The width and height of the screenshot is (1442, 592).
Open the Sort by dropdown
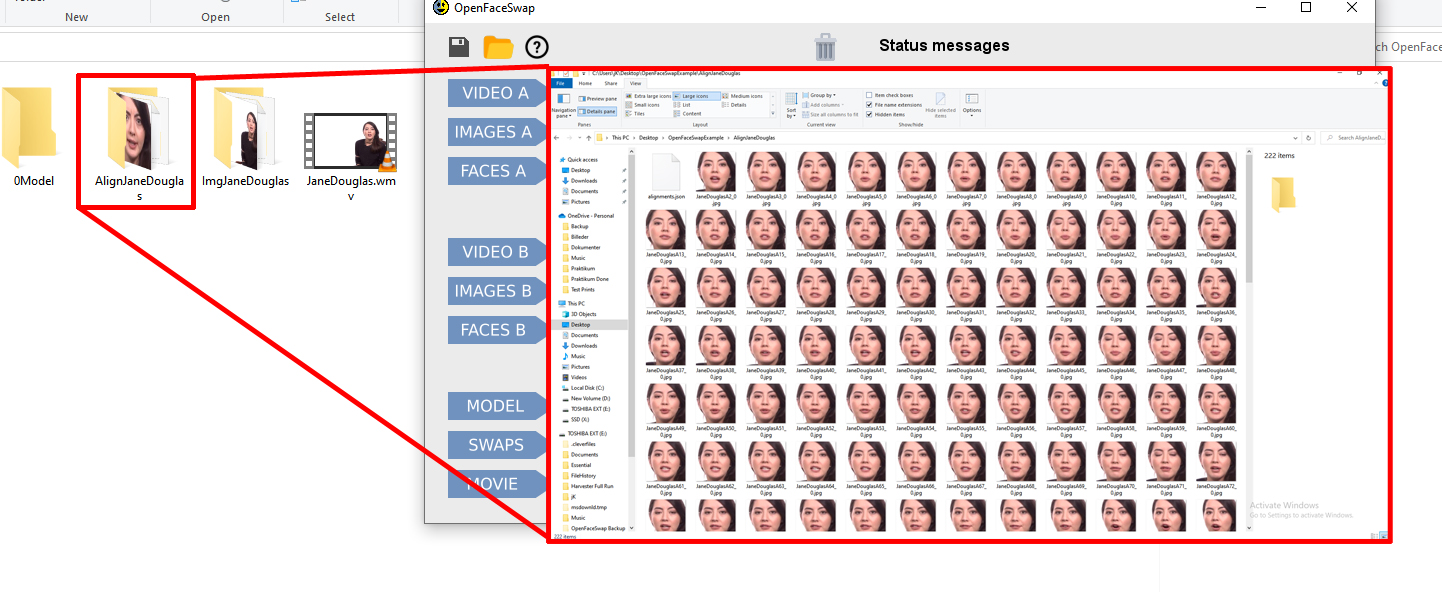[791, 106]
